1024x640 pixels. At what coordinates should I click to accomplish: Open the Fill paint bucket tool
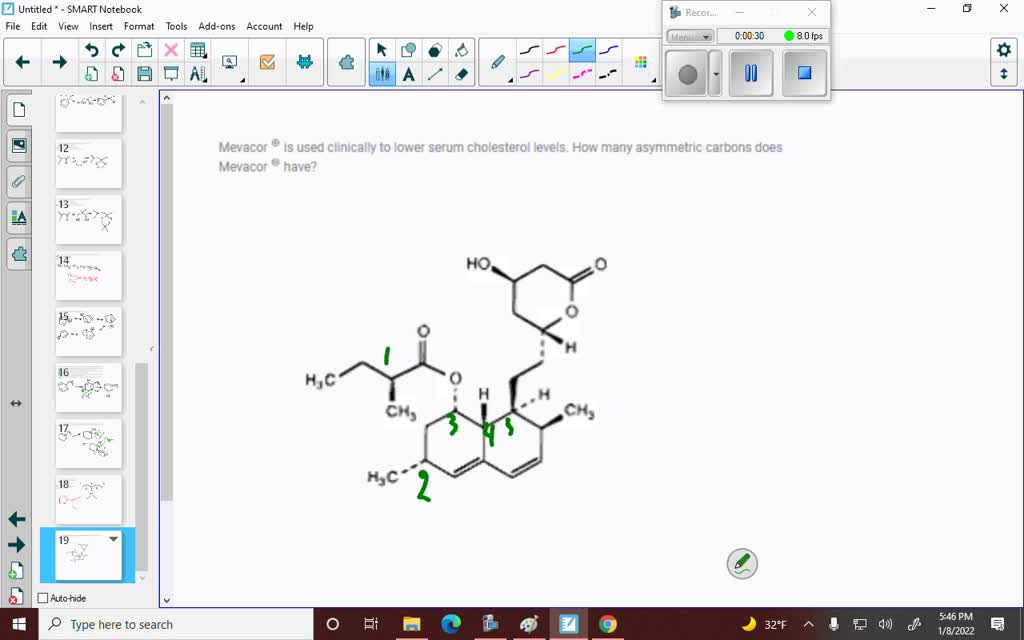(461, 50)
